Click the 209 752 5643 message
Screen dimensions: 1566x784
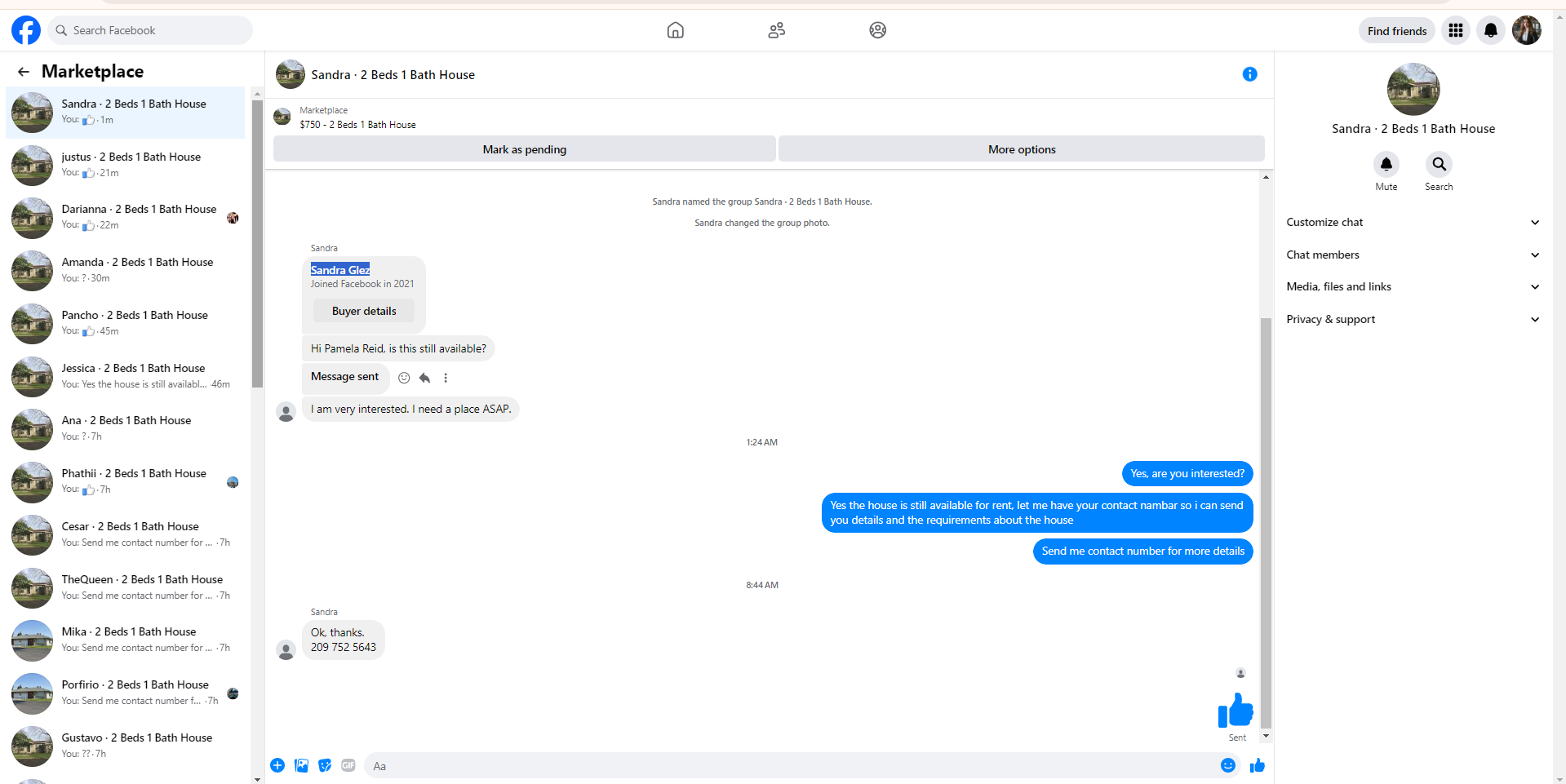point(344,640)
